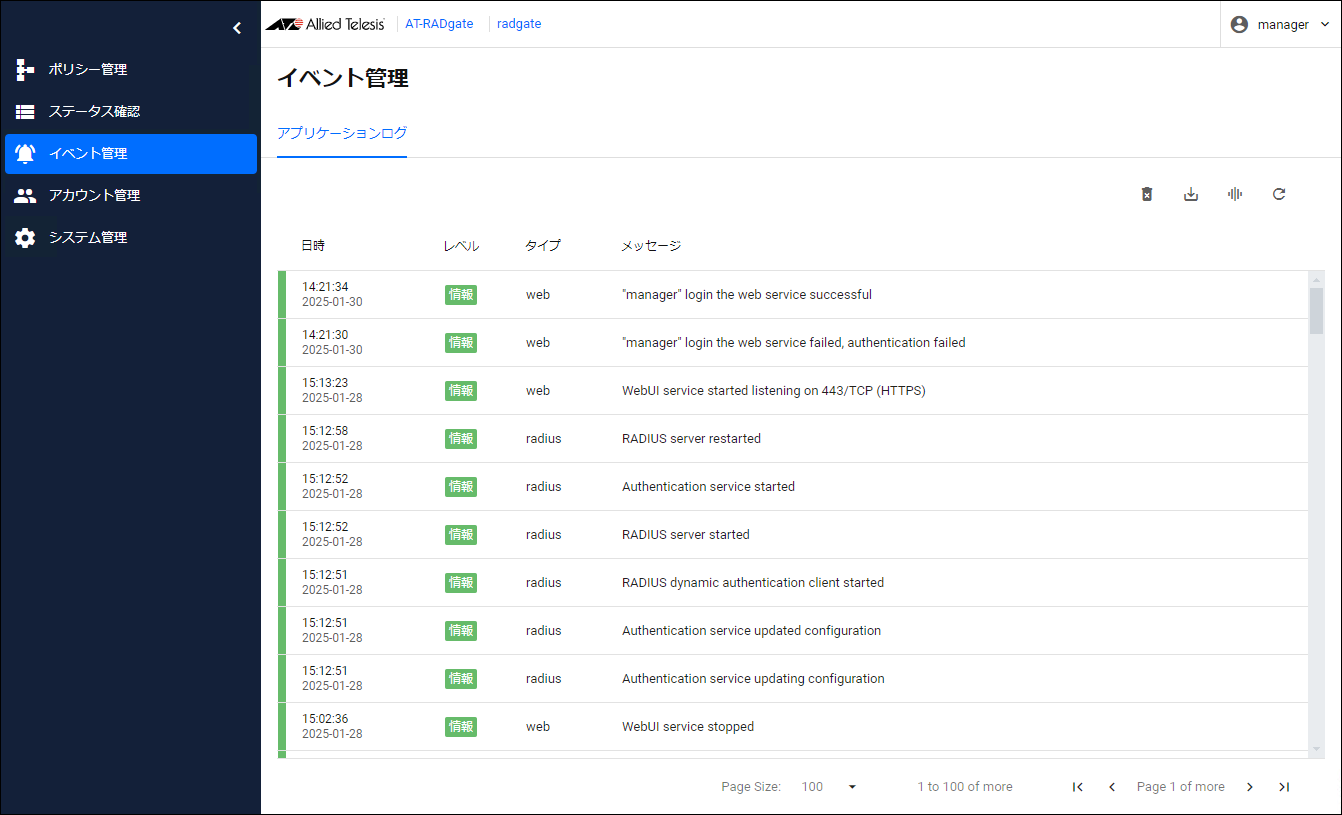Open the manager account dropdown arrow

point(1326,25)
